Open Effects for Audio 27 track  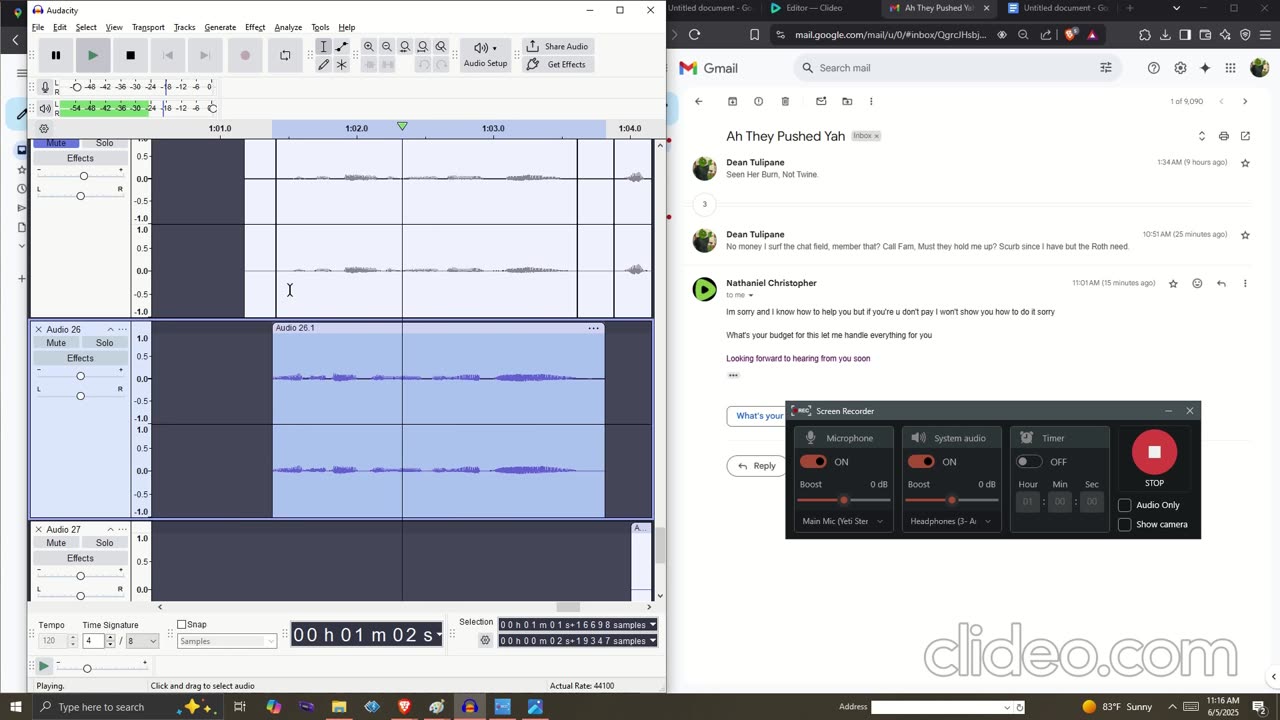pyautogui.click(x=80, y=558)
